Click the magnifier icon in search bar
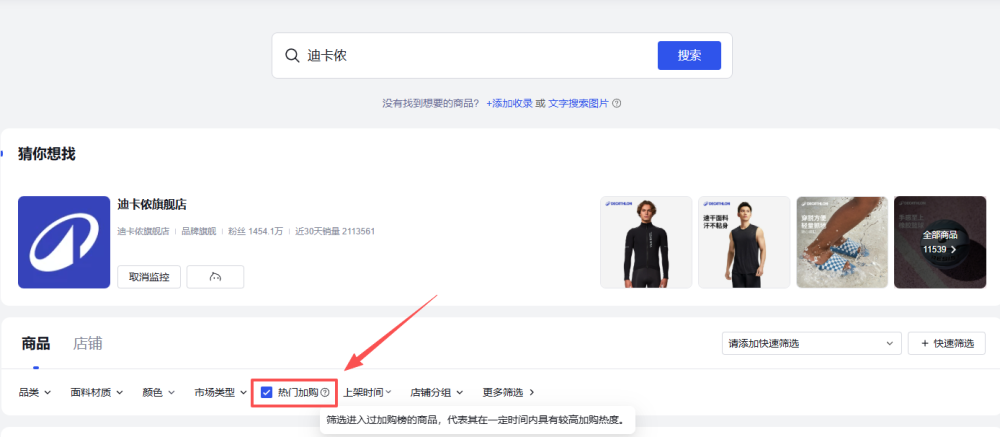 click(x=292, y=56)
